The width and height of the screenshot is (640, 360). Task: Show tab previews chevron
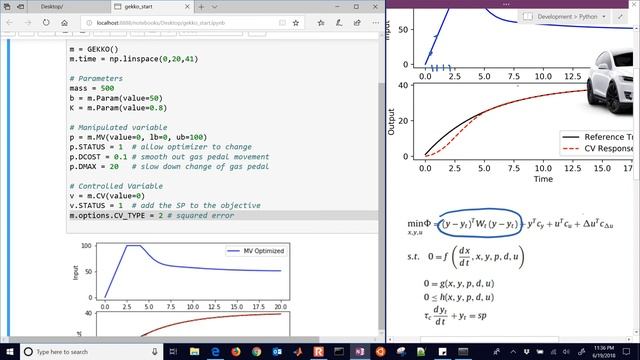tap(215, 7)
